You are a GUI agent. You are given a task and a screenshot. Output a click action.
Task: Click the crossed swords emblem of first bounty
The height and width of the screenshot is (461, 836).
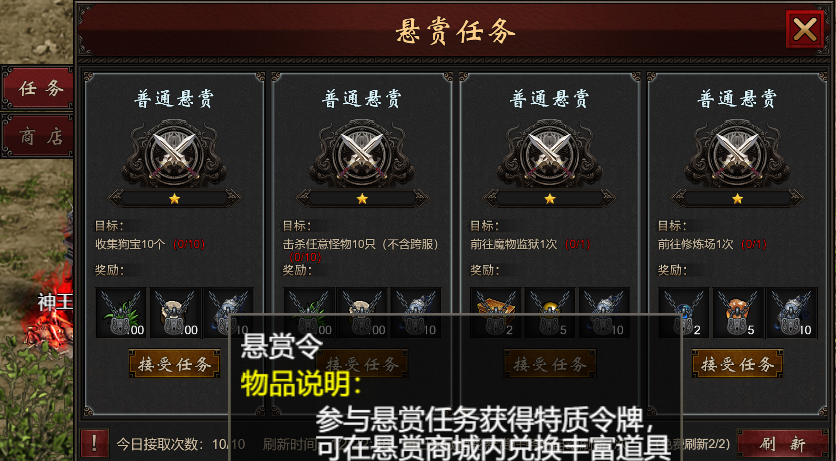[x=174, y=153]
